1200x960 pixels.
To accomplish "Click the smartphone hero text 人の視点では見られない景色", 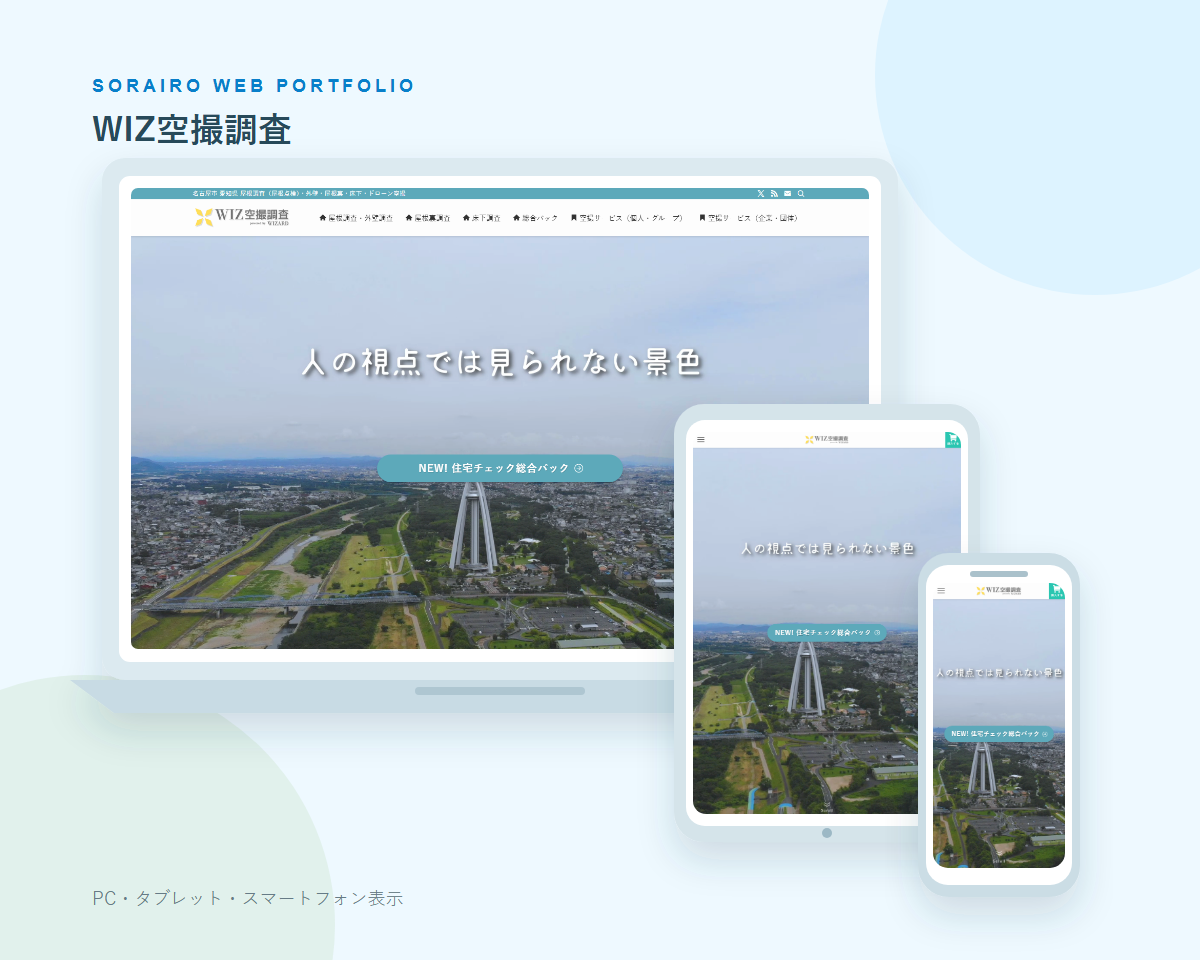I will pos(999,673).
